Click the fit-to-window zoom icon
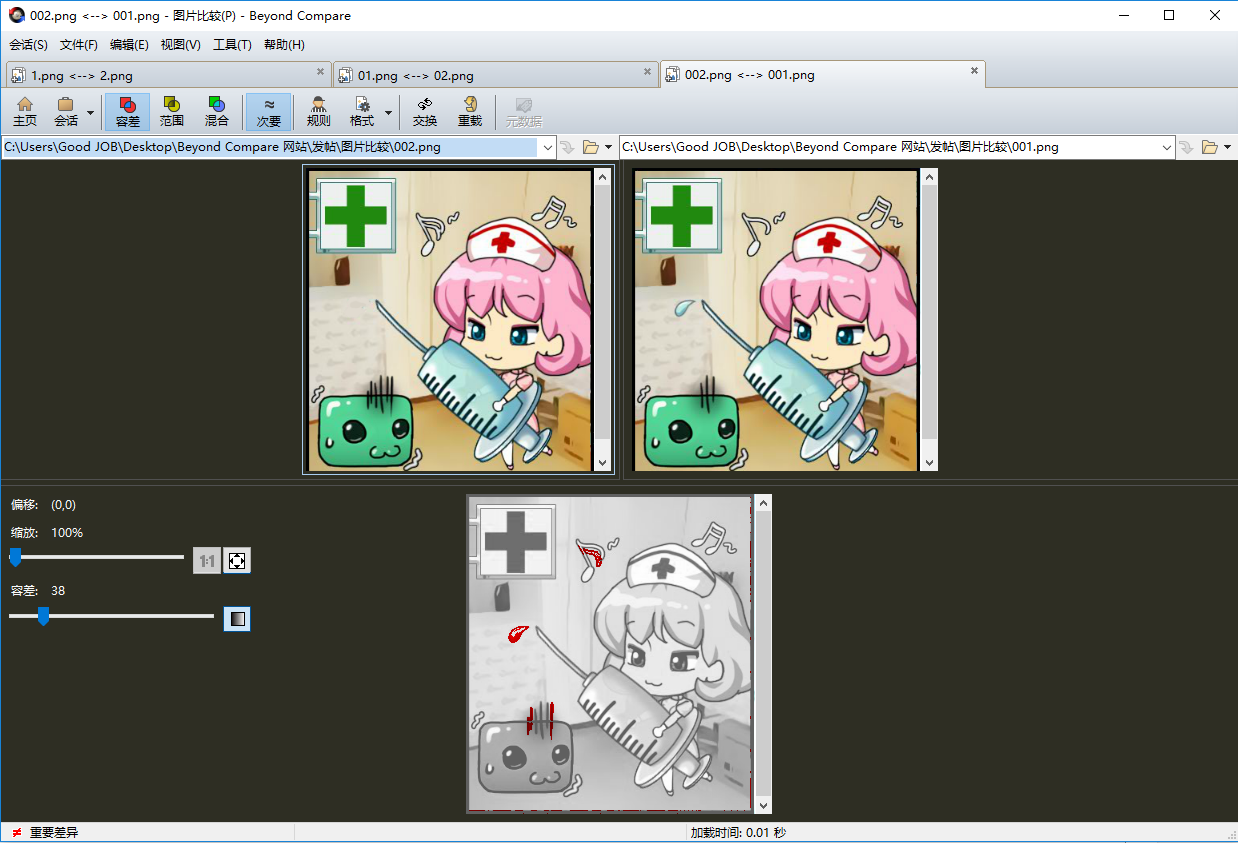This screenshot has width=1238, height=843. click(237, 561)
